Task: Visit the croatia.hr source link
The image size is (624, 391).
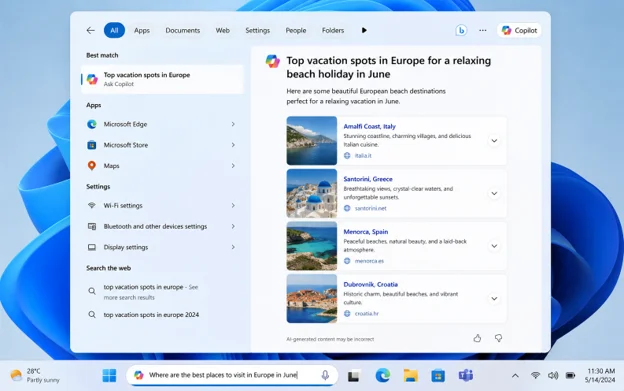Action: tap(367, 313)
